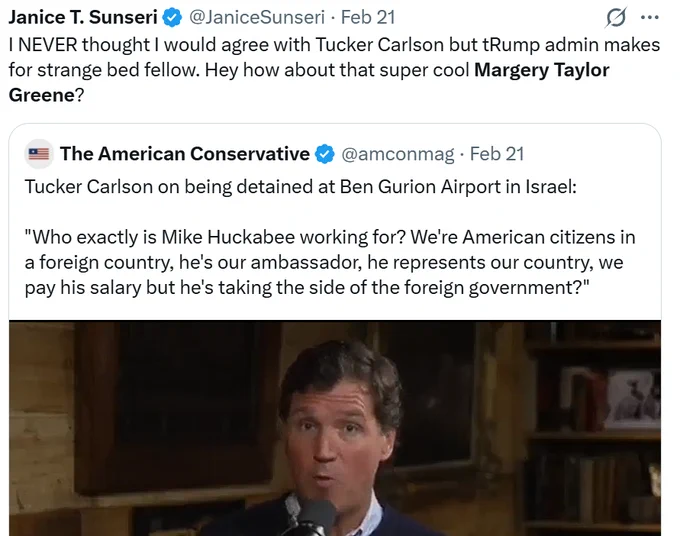The height and width of the screenshot is (536, 680).
Task: Open the three-dot more options menu
Action: pyautogui.click(x=650, y=18)
